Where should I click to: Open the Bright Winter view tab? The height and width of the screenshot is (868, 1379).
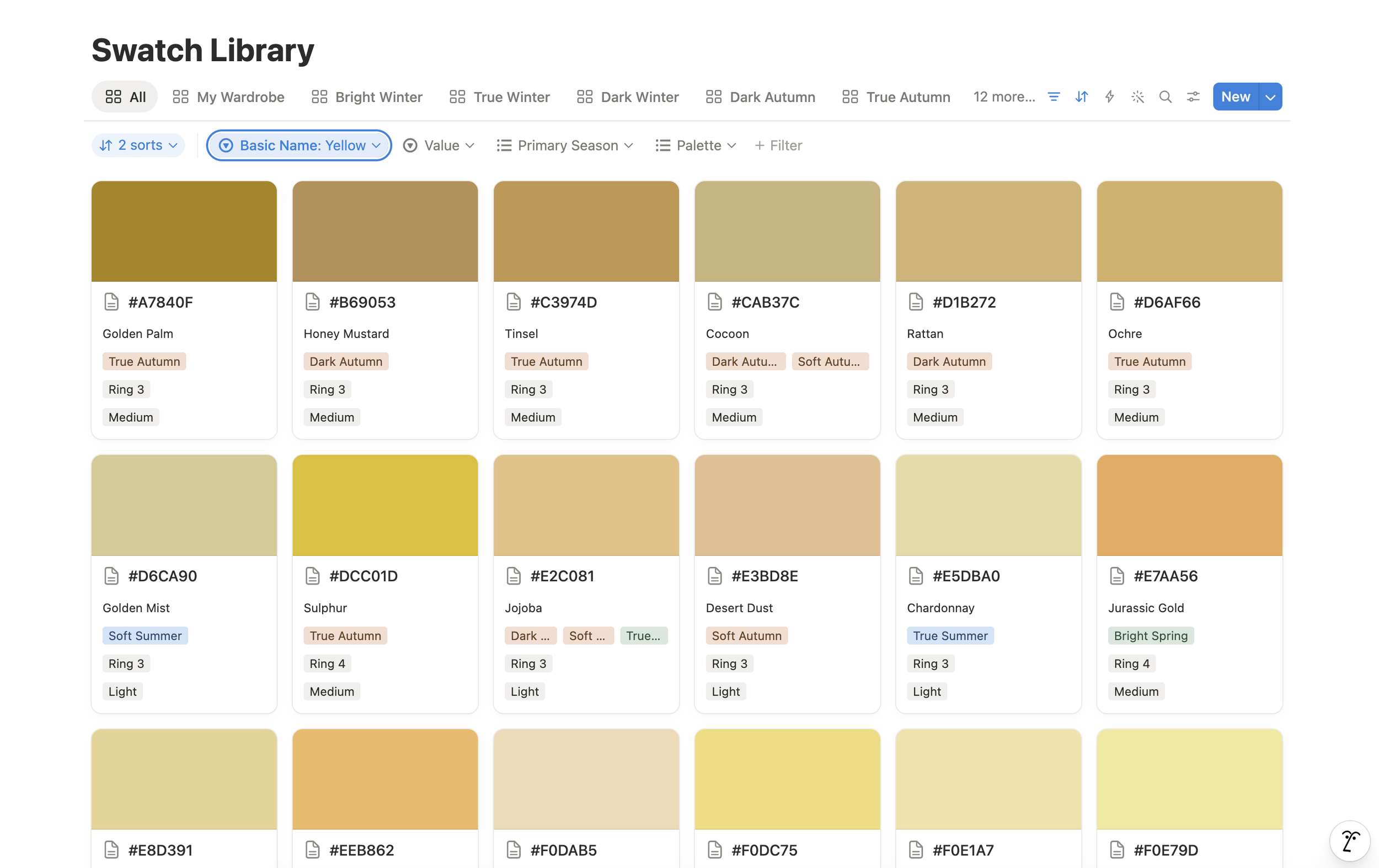tap(366, 97)
